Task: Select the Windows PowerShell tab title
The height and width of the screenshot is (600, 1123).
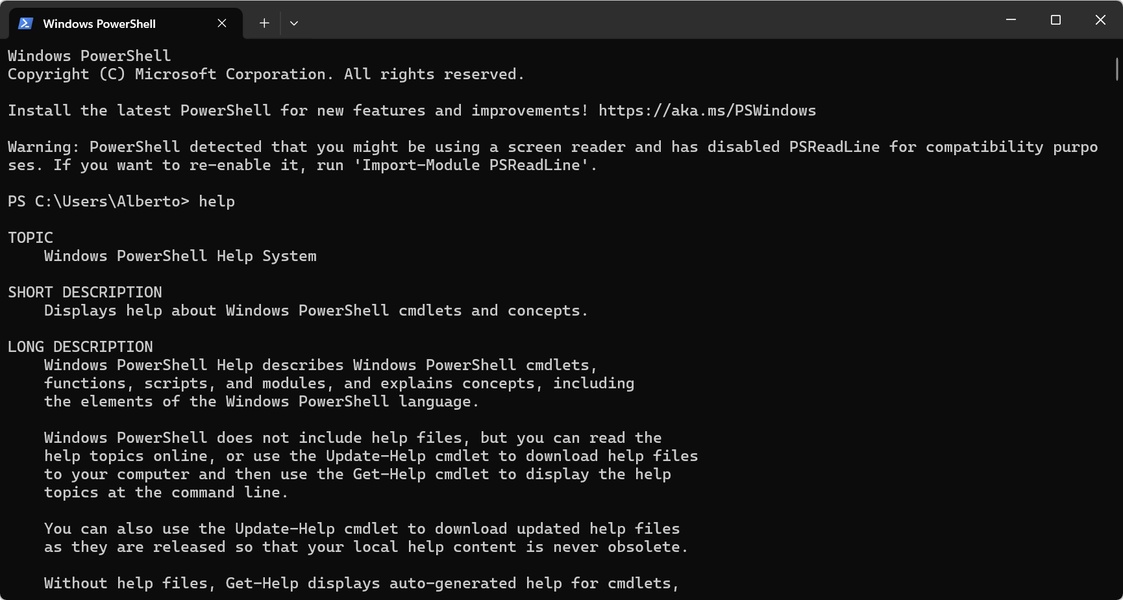Action: point(100,23)
